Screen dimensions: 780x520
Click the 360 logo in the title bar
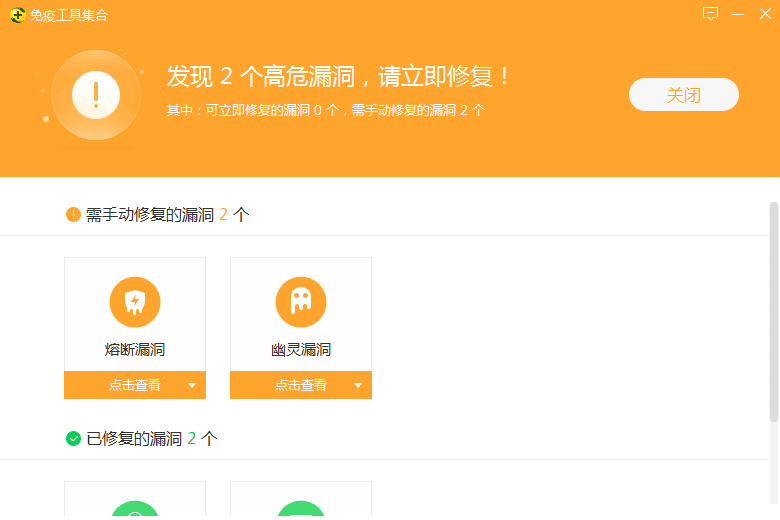click(x=17, y=15)
